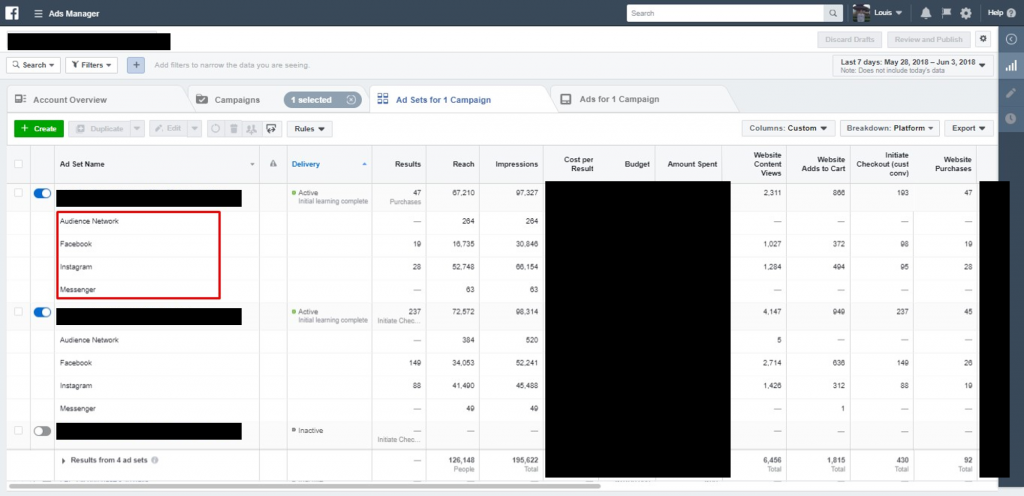The width and height of the screenshot is (1024, 496).
Task: Open the history clock side panel
Action: point(1011,118)
